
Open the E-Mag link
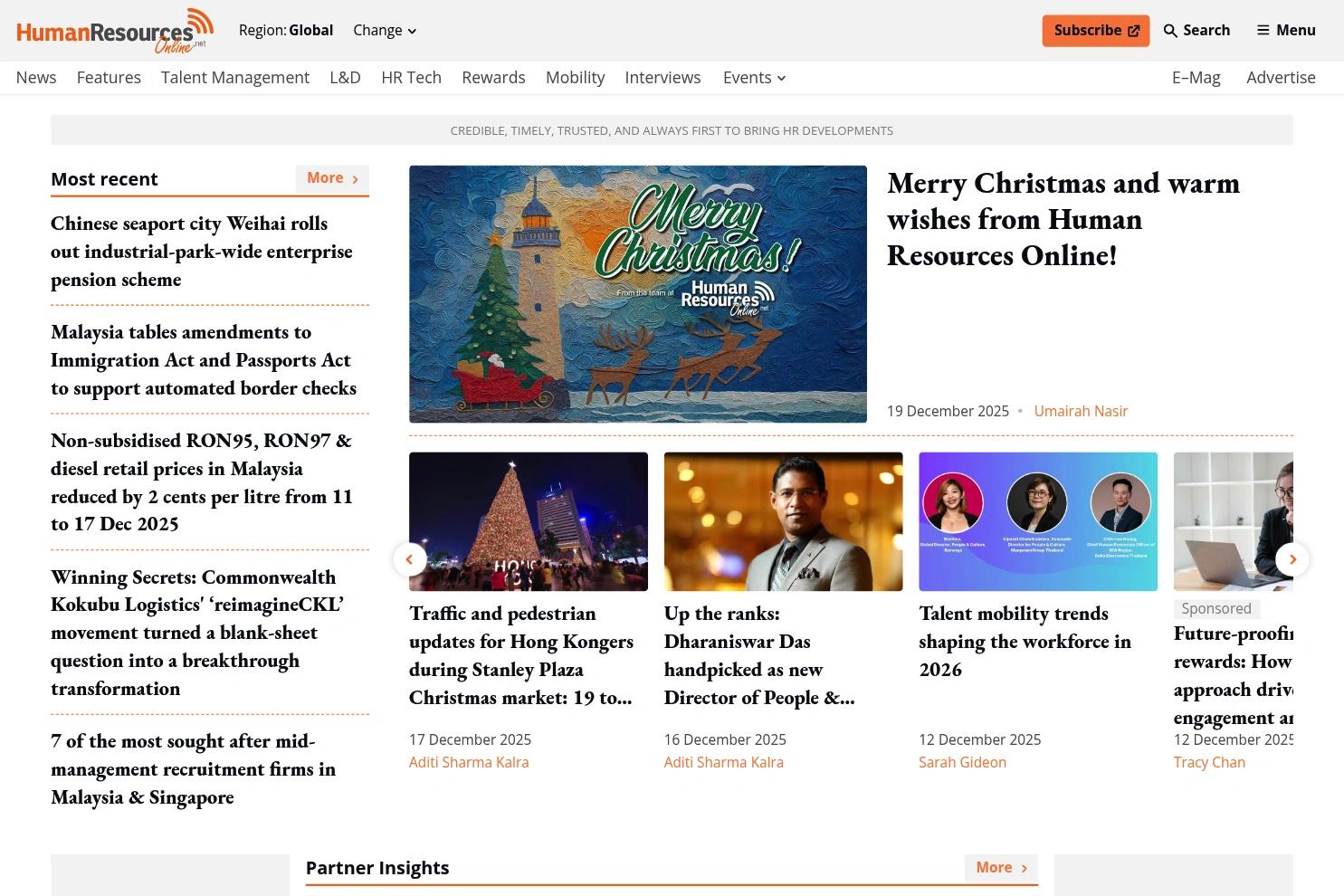point(1196,78)
